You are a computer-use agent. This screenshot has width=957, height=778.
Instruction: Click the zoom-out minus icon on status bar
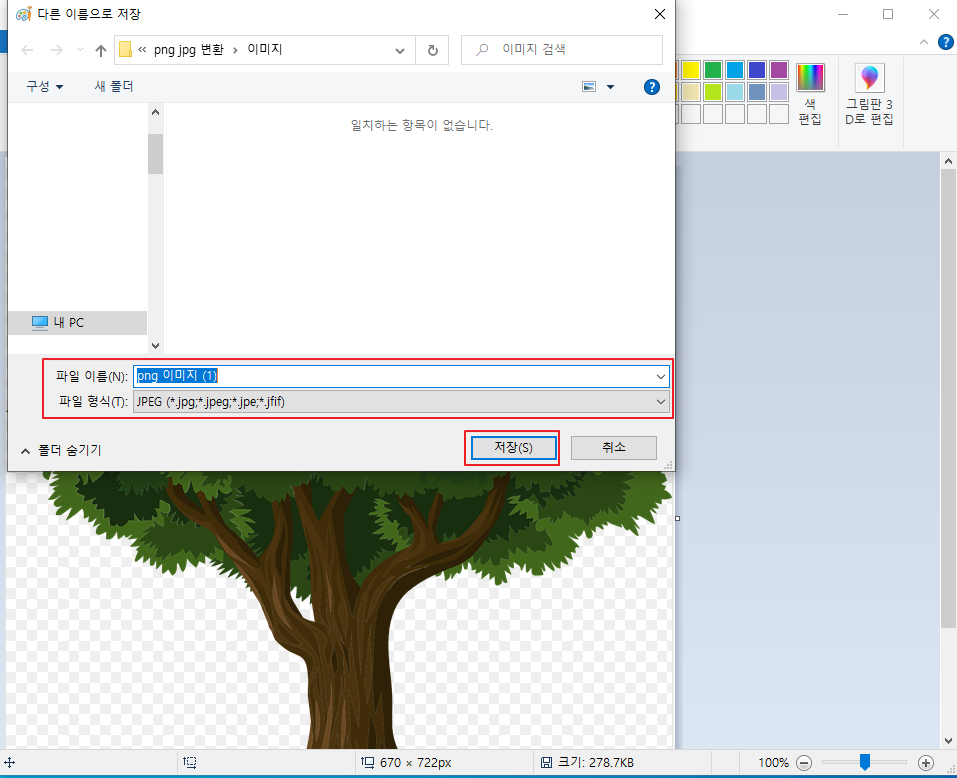click(x=804, y=761)
